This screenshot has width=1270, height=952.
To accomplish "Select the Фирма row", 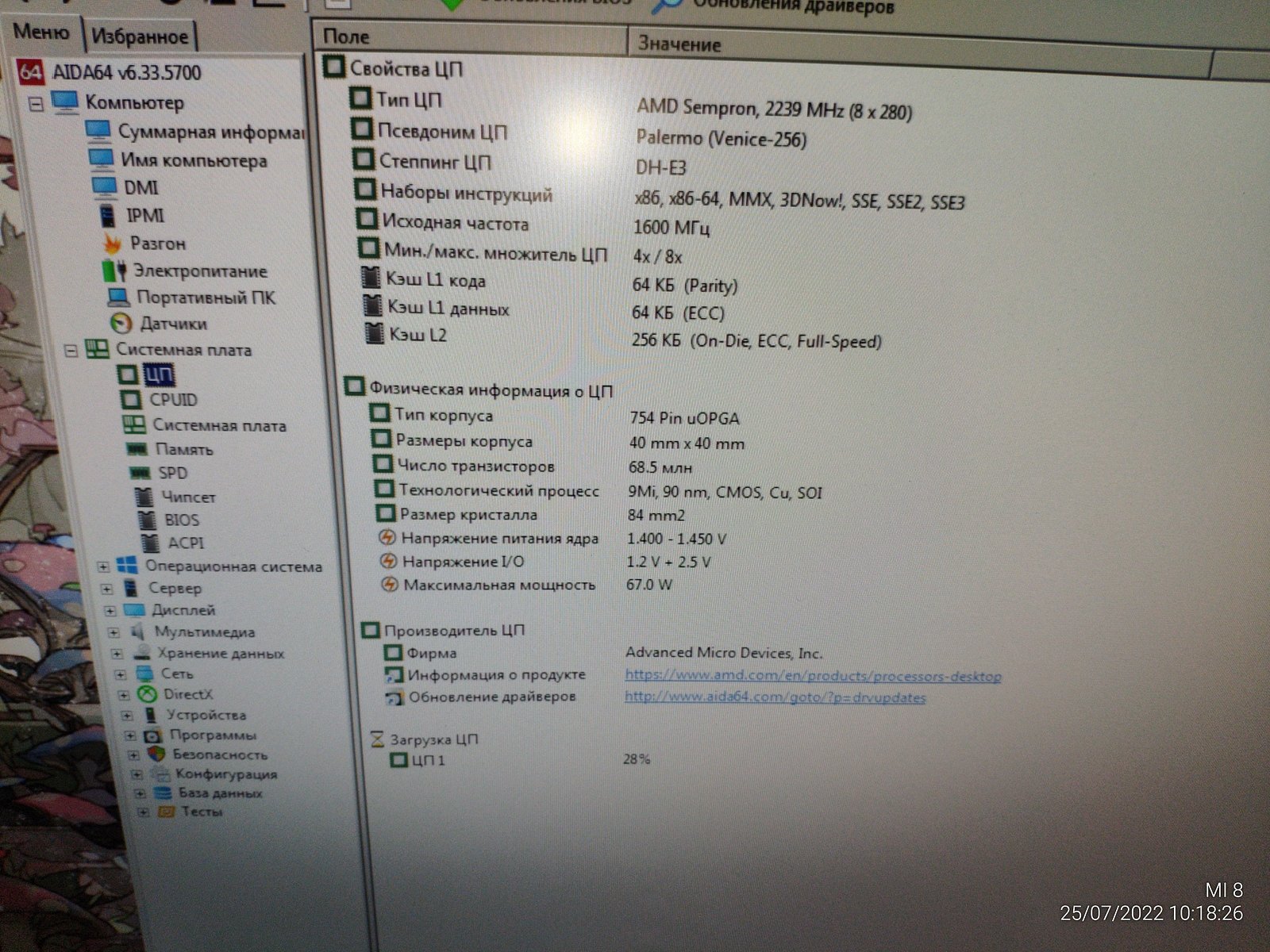I will 603,653.
